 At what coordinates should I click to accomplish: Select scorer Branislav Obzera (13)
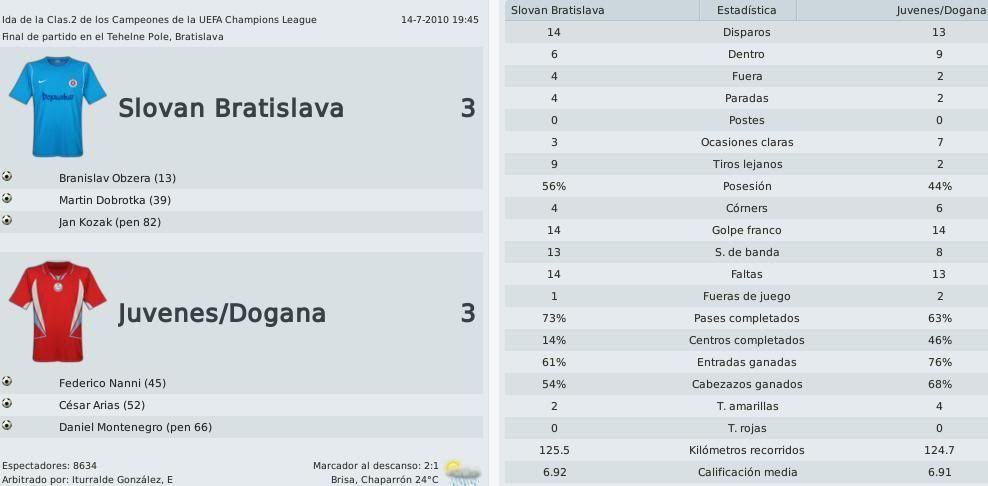(x=117, y=178)
